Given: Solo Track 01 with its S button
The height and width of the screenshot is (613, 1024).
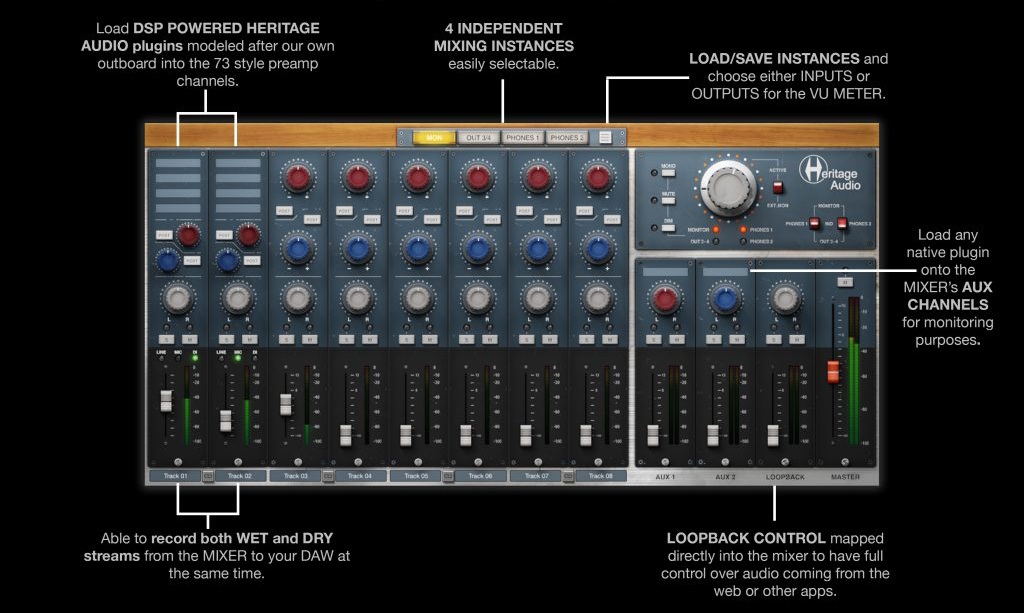Looking at the screenshot, I should click(166, 339).
